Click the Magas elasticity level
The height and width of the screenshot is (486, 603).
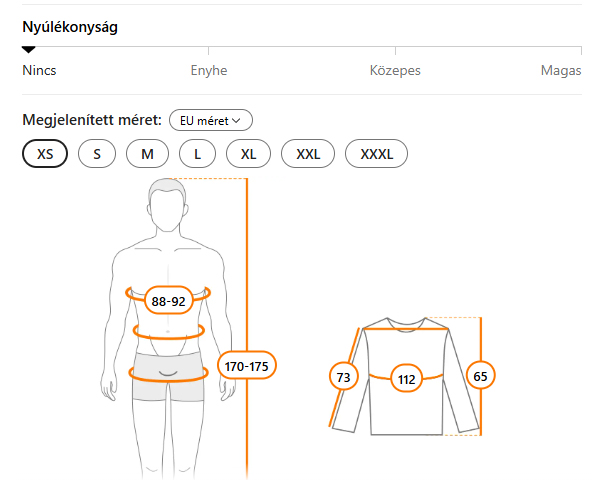tap(560, 71)
